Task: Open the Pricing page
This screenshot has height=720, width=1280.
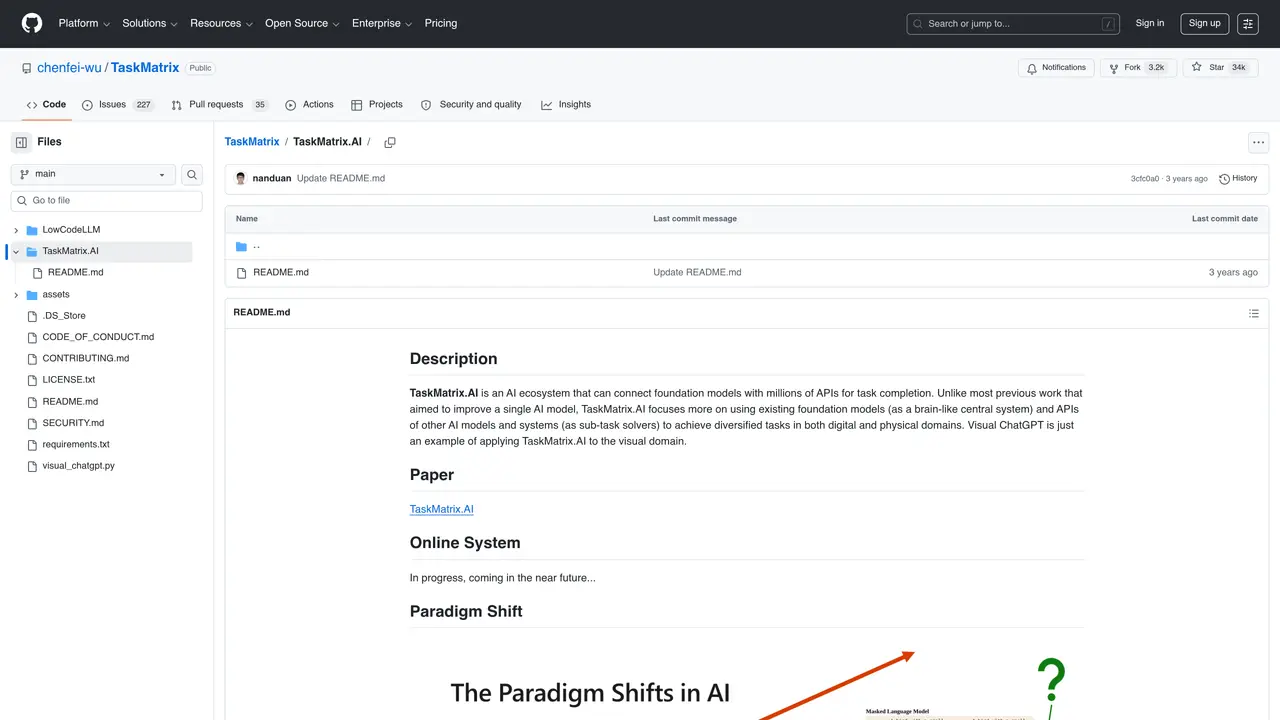Action: click(441, 23)
